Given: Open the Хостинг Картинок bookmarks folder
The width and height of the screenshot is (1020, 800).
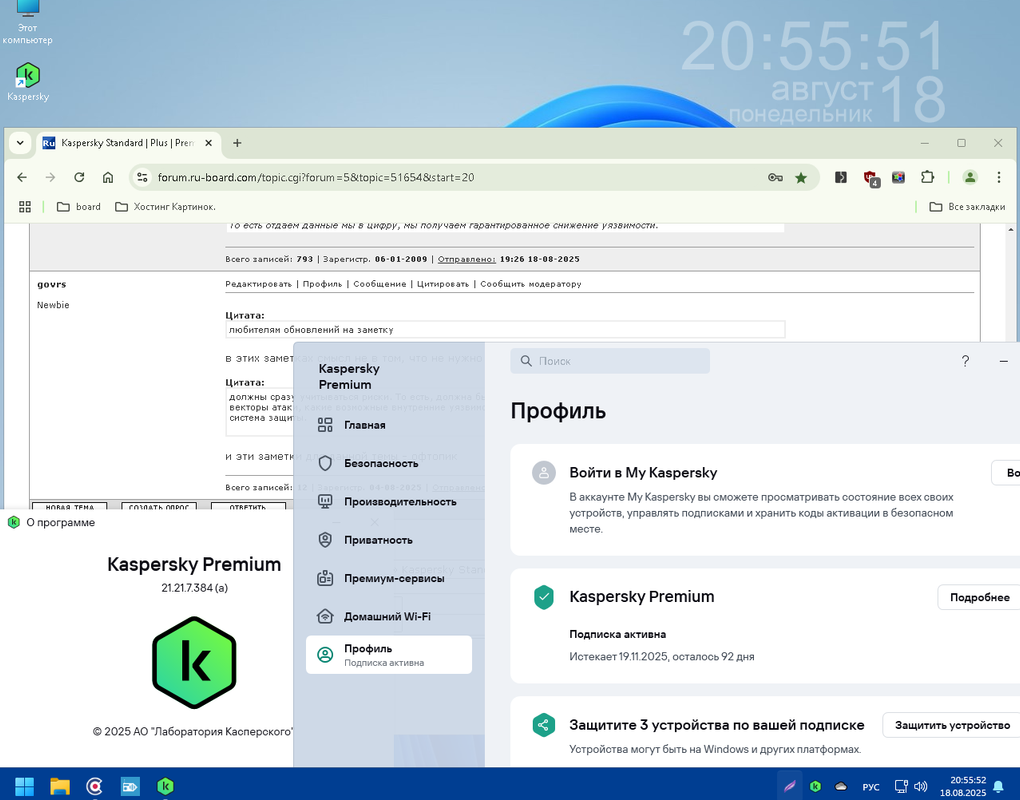Looking at the screenshot, I should pyautogui.click(x=165, y=207).
